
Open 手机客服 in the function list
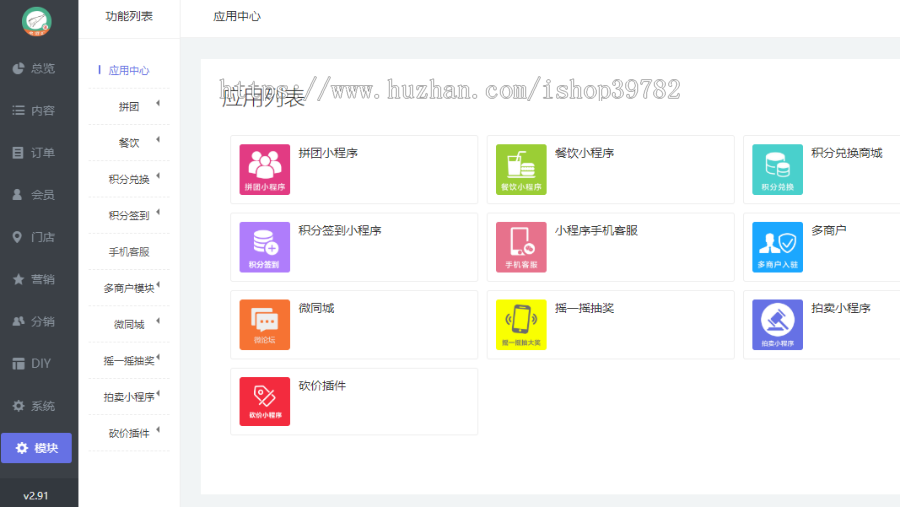click(129, 252)
